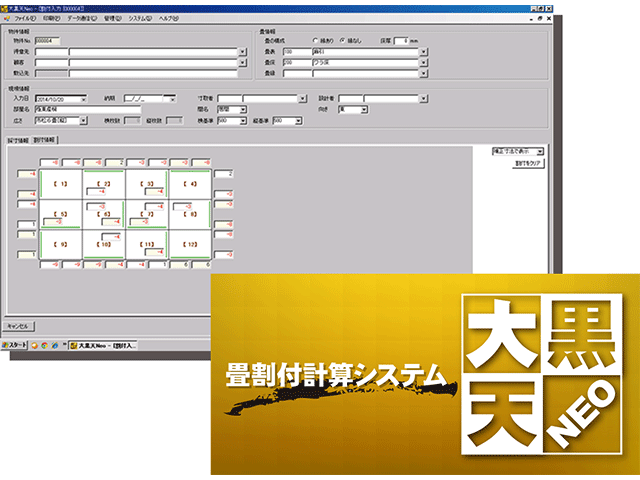Click the app icon in the menu bar
640x480 pixels.
pyautogui.click(x=6, y=18)
